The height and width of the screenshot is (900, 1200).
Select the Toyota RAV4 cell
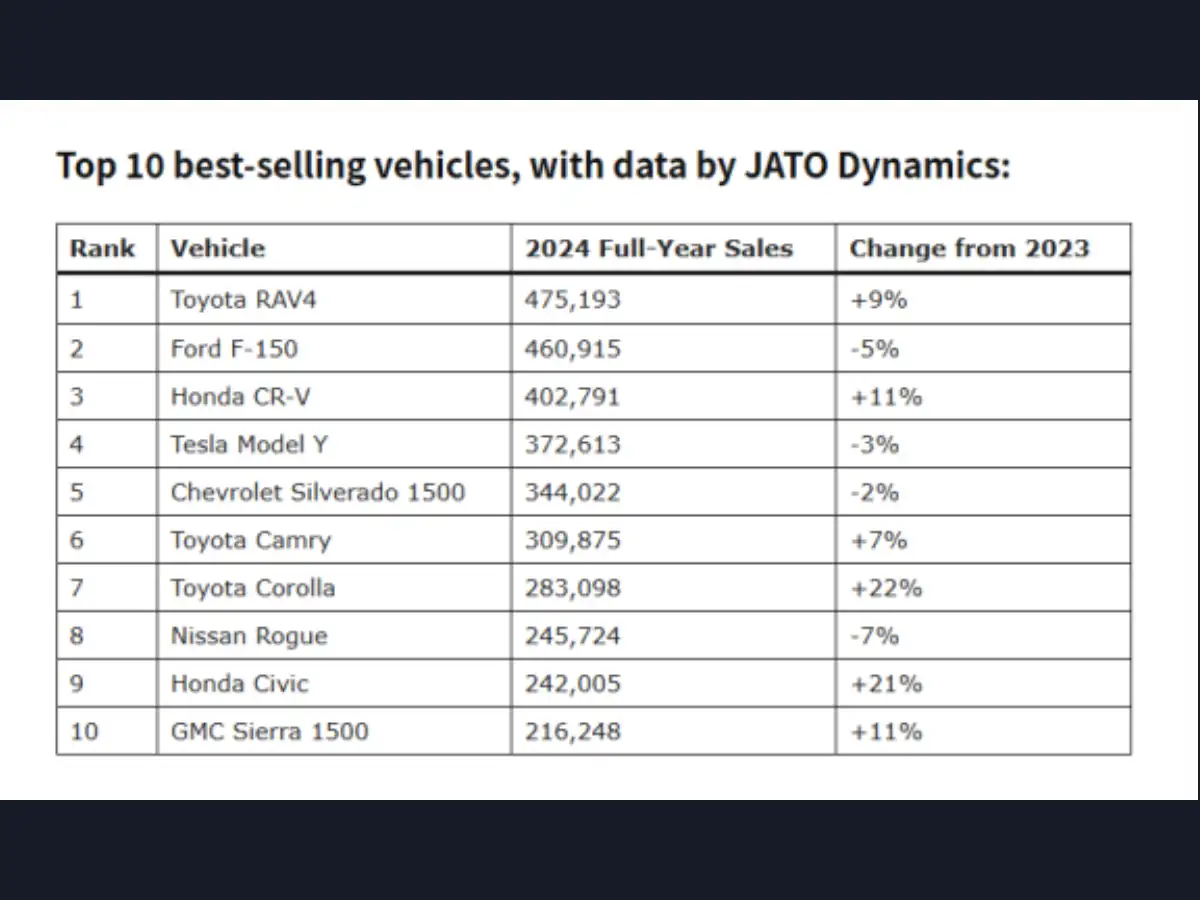pyautogui.click(x=243, y=299)
